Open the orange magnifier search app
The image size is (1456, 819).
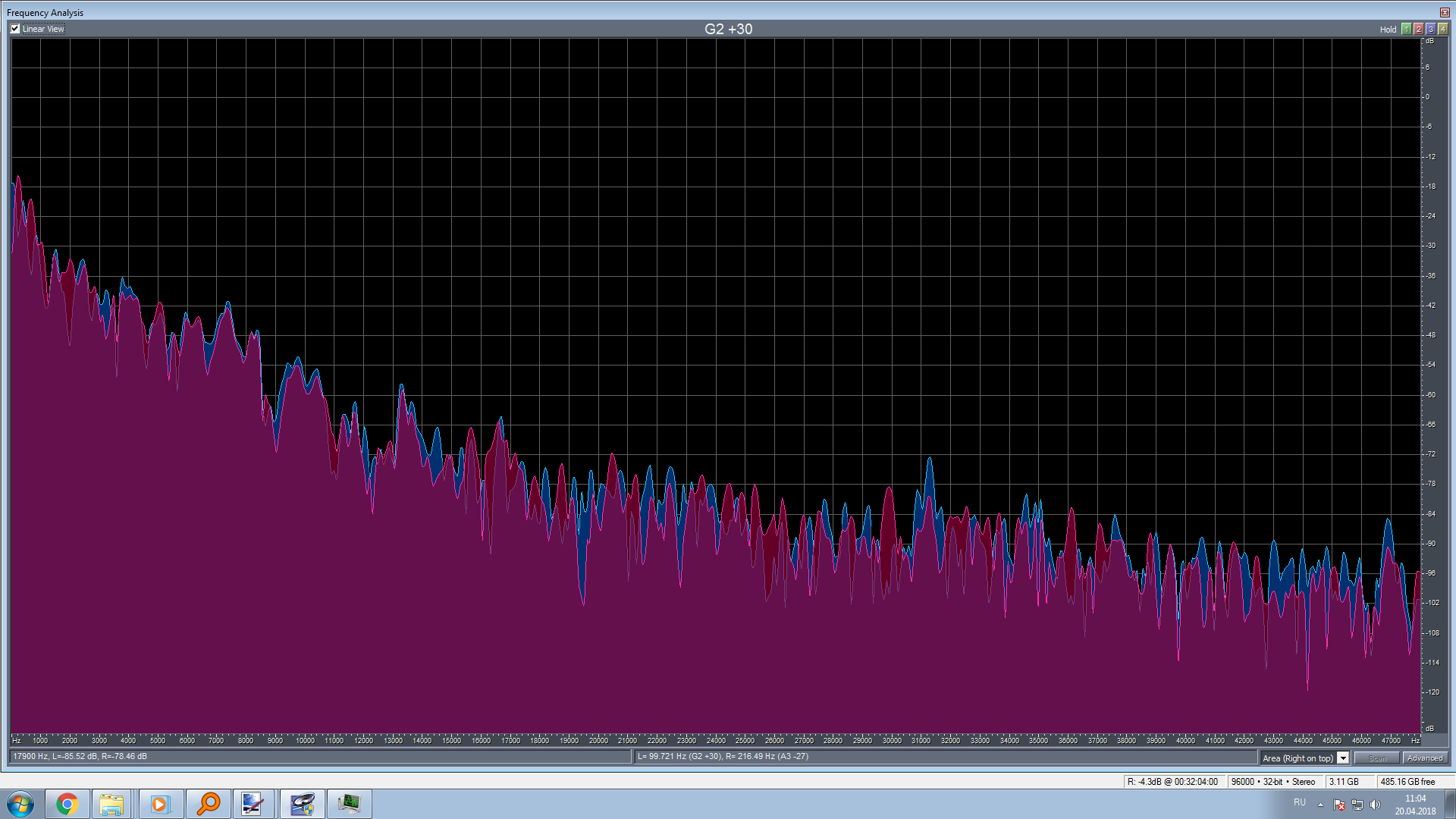pos(208,804)
